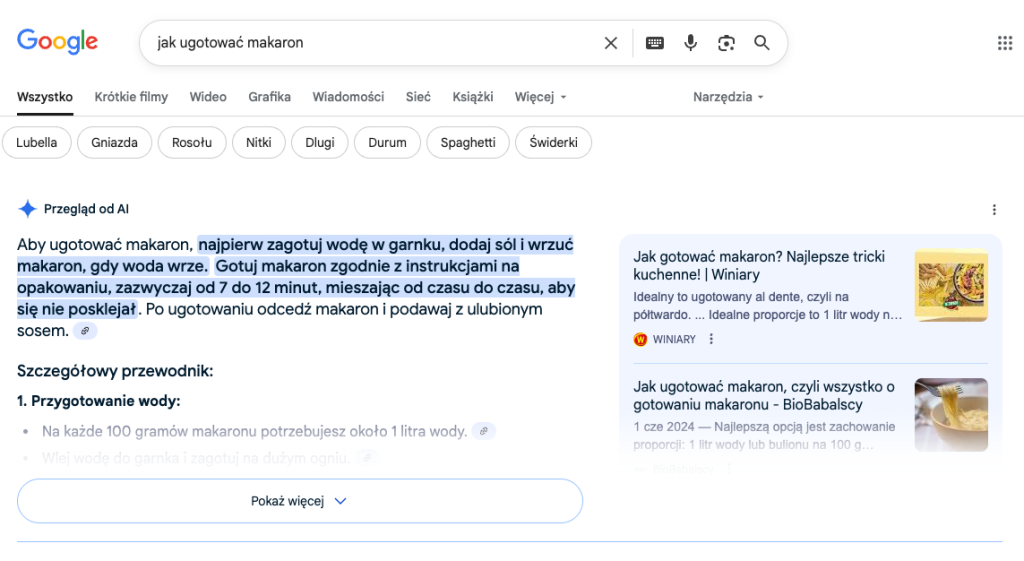The height and width of the screenshot is (561, 1024).
Task: Click the '1. Przygotowanie wody:' heading
Action: click(x=99, y=401)
